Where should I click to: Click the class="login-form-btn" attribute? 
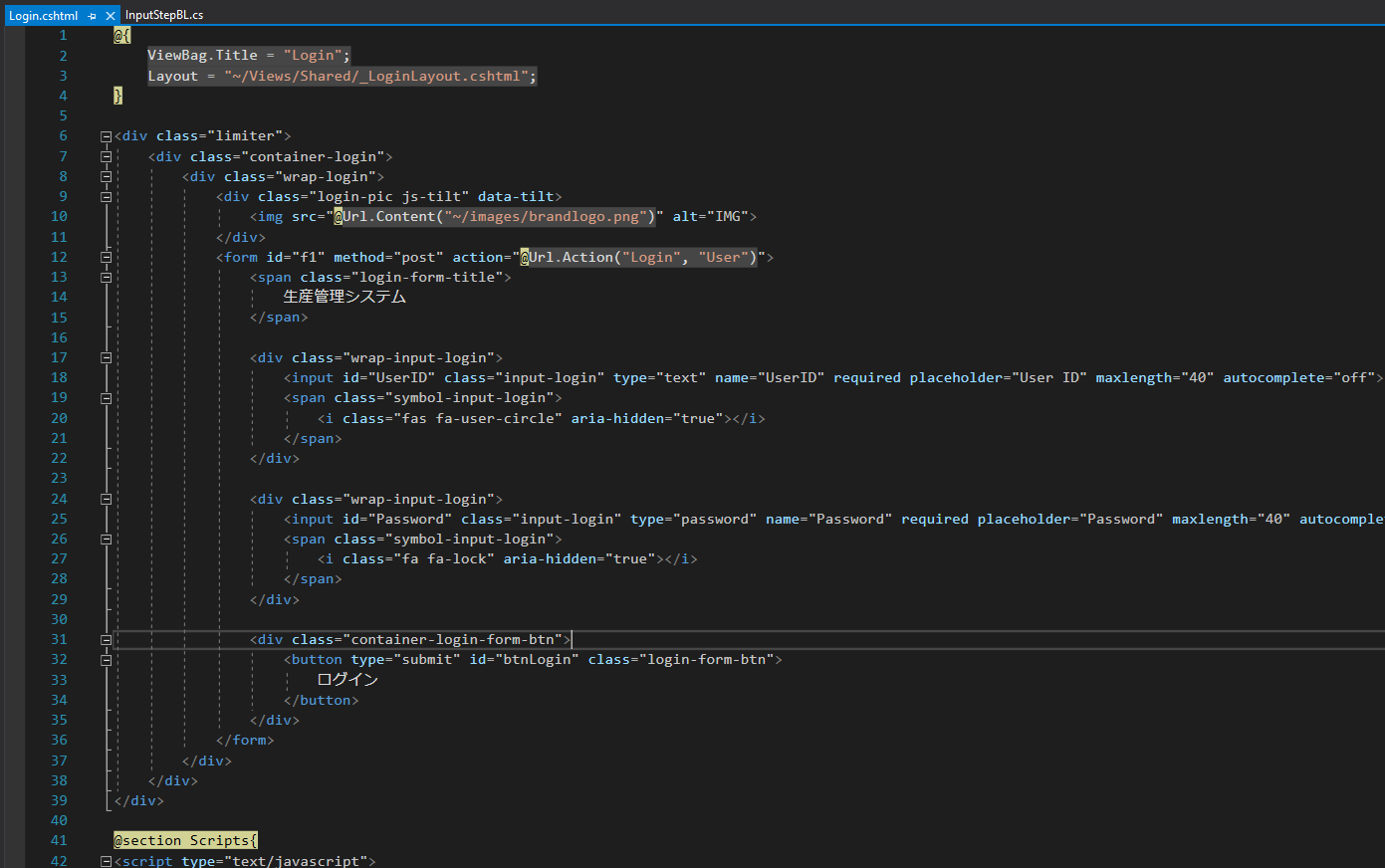[681, 659]
